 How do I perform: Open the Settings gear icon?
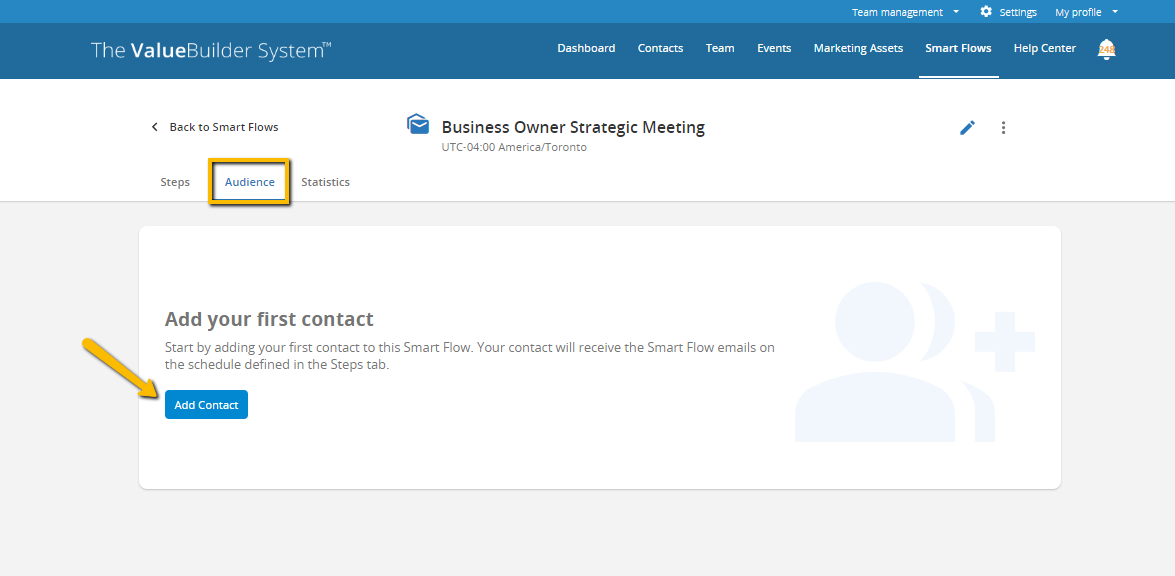point(1007,11)
